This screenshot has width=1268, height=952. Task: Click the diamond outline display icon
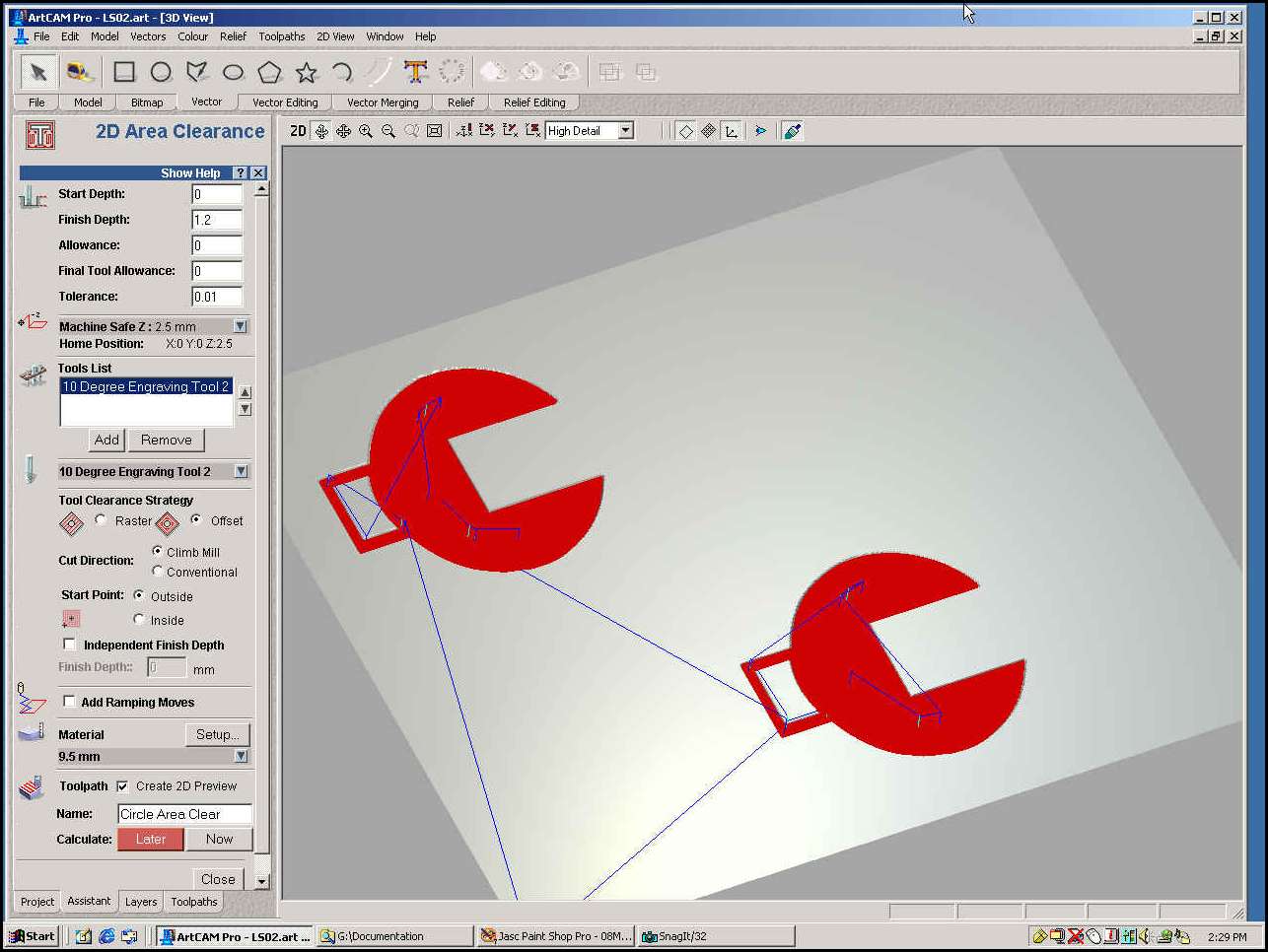tap(686, 131)
